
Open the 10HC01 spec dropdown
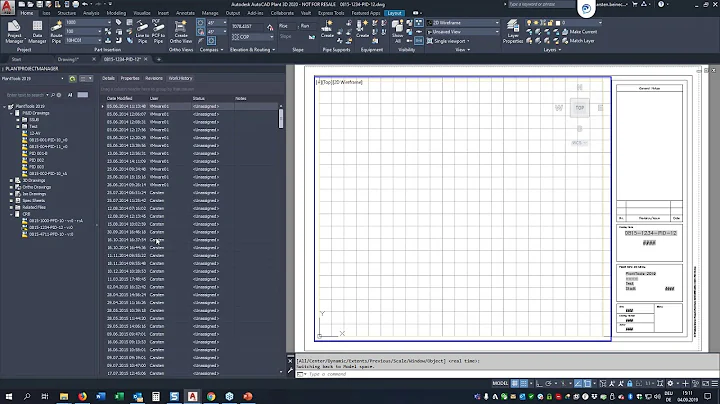[83, 40]
